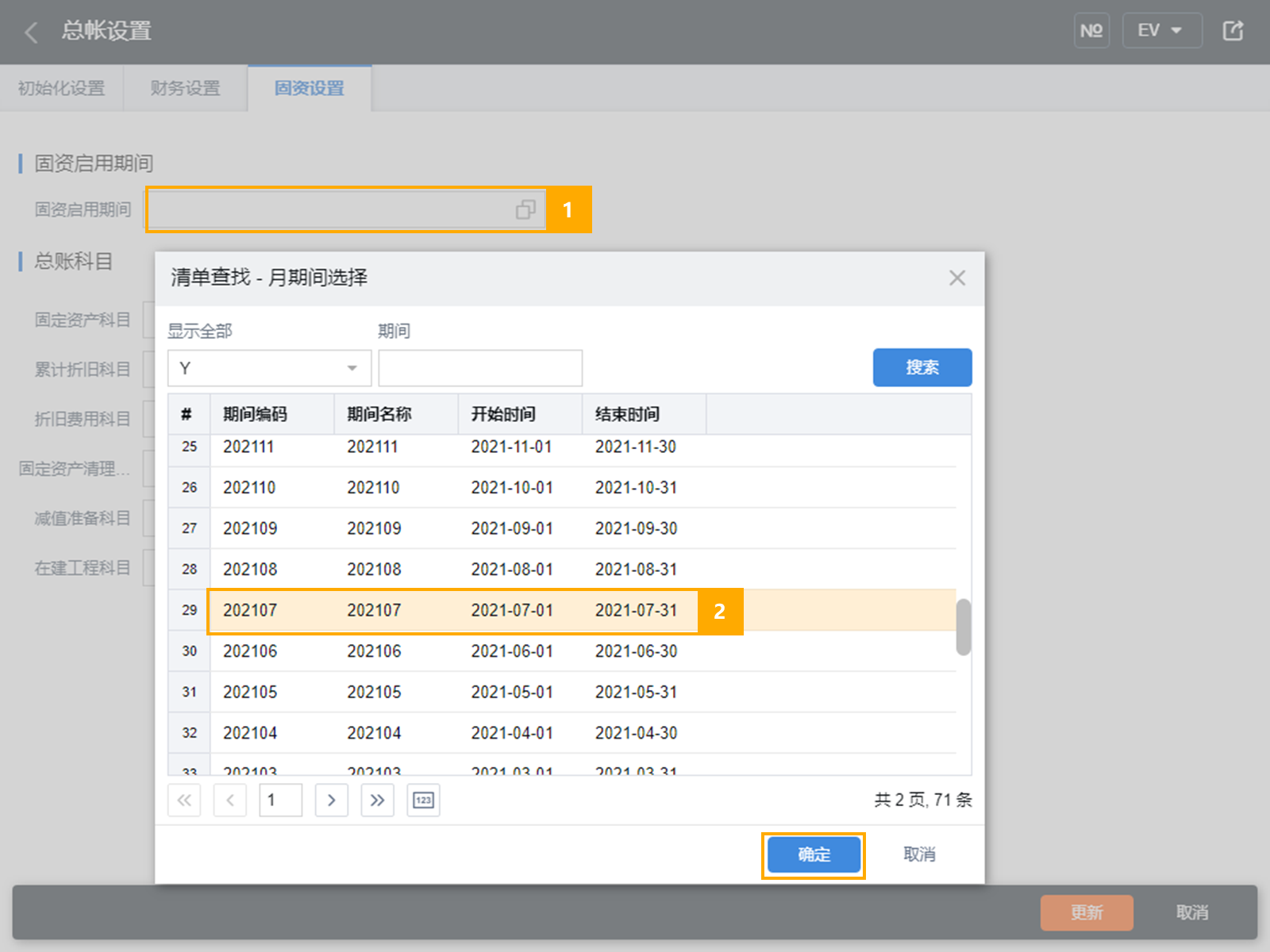Viewport: 1270px width, 952px height.
Task: Select the row with period 202109
Action: coord(562,528)
